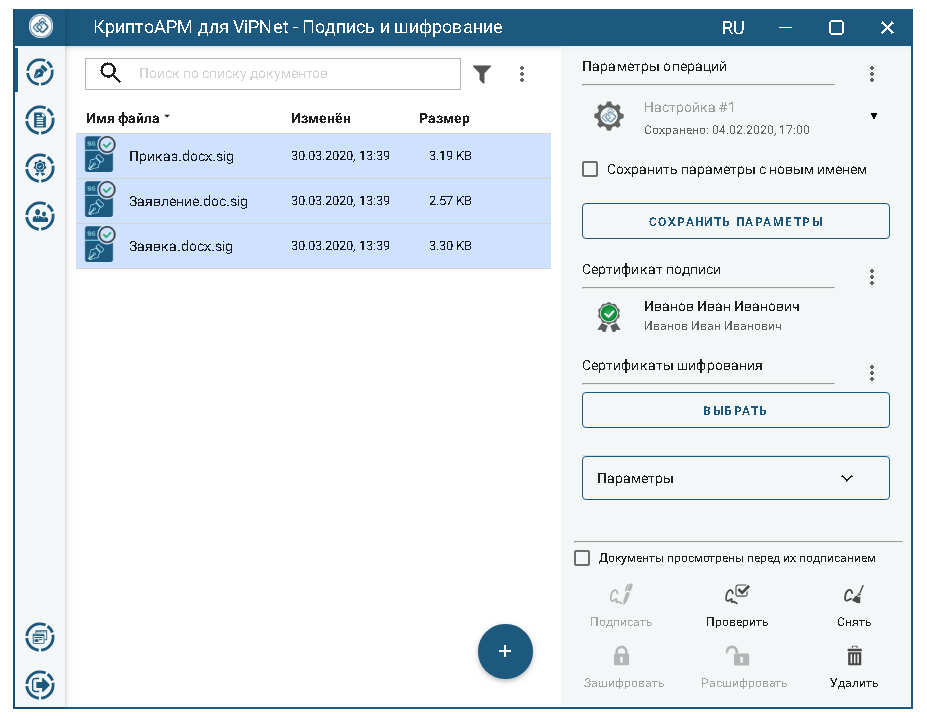Verify signatures with Проверить
This screenshot has height=724, width=927.
pos(737,606)
